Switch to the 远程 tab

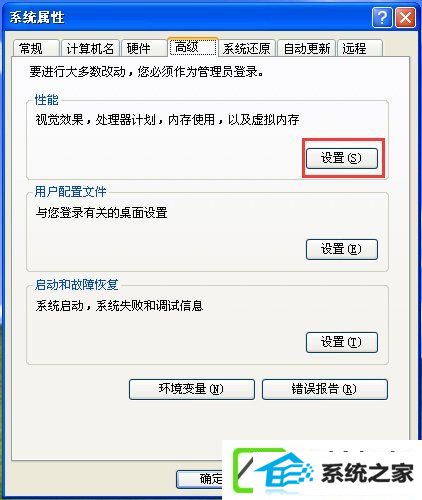359,48
